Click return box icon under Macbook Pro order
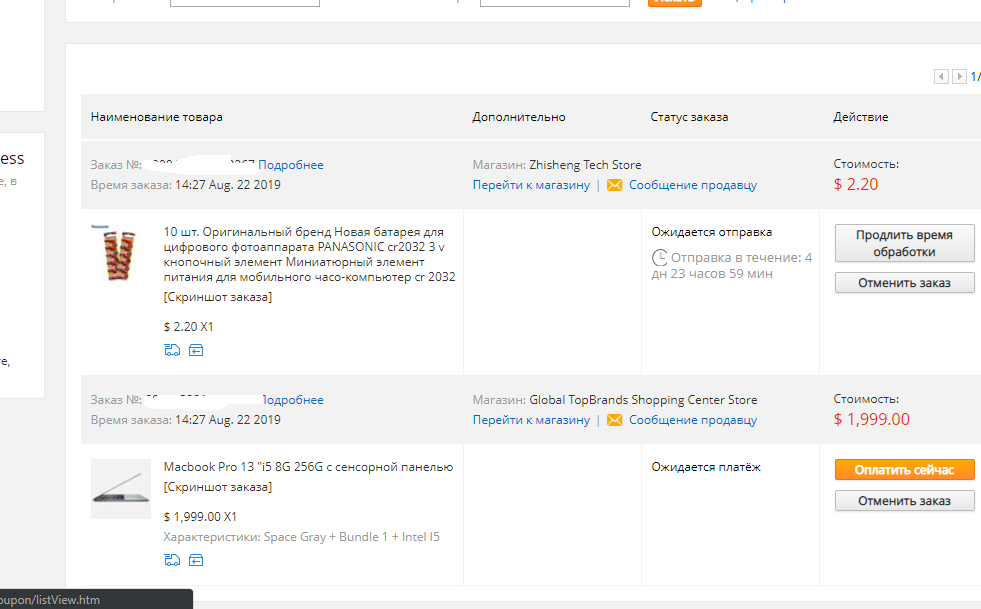 coord(196,560)
